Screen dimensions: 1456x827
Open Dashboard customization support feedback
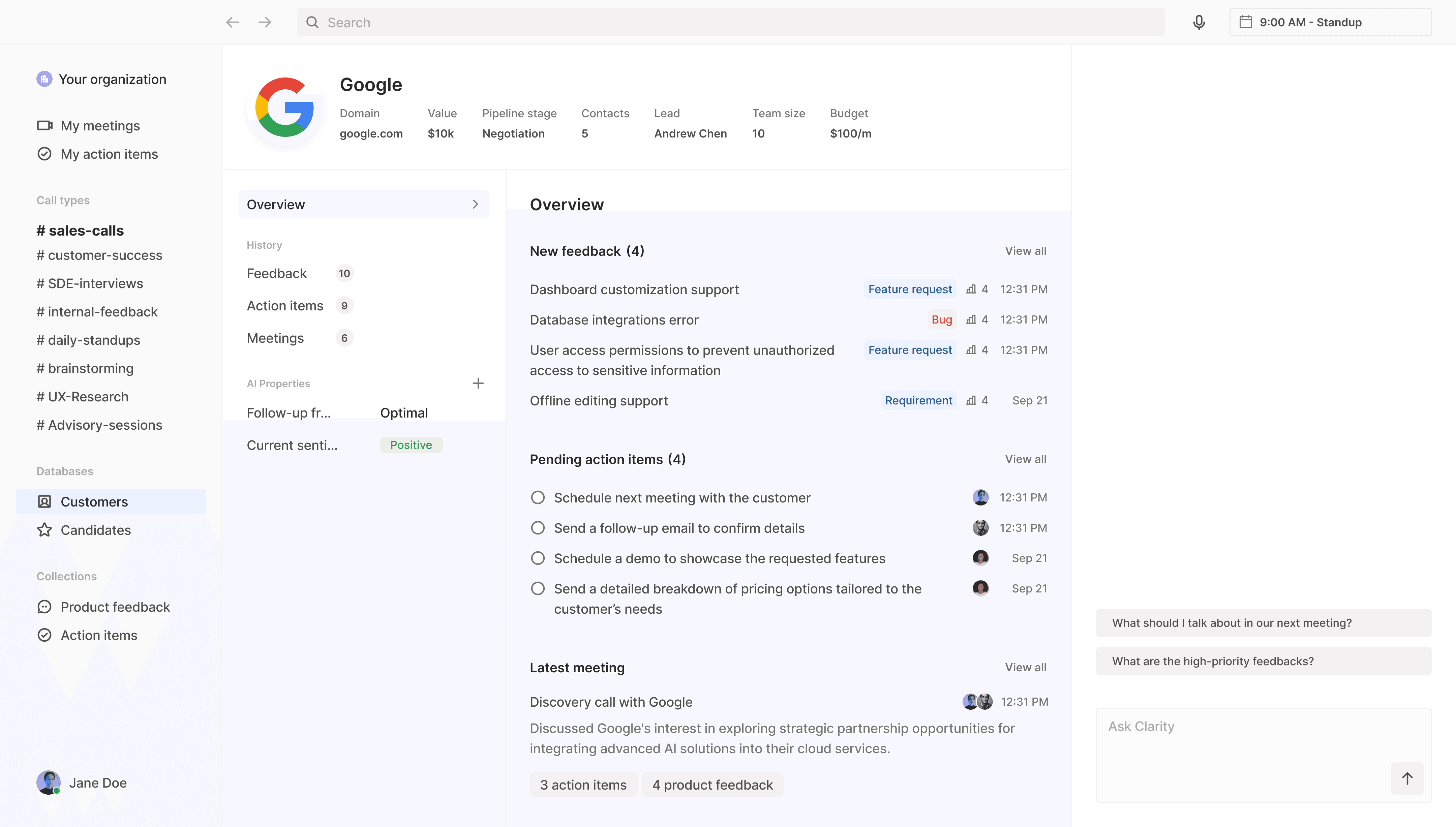pyautogui.click(x=634, y=290)
